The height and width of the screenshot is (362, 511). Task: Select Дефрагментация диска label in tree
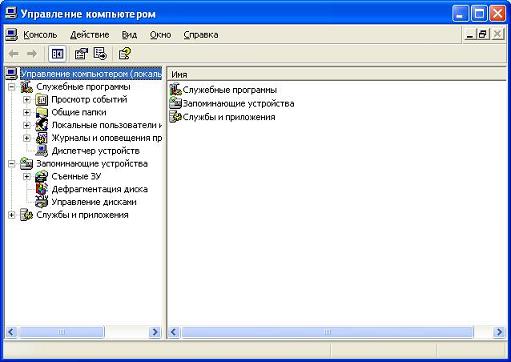point(100,189)
